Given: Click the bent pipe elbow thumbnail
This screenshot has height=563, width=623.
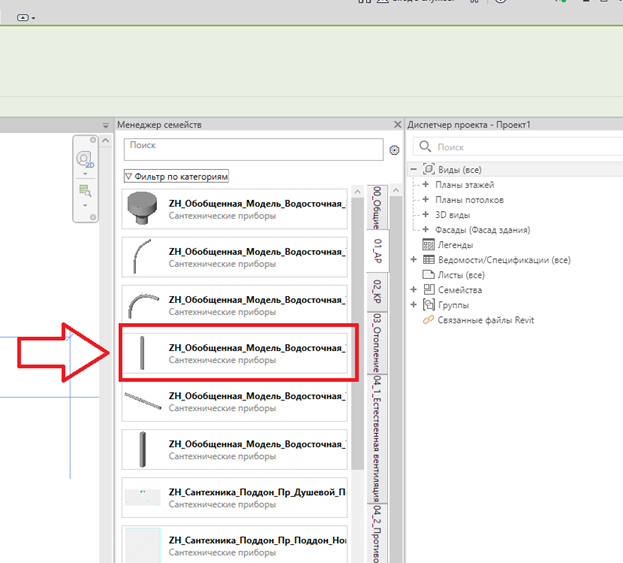Looking at the screenshot, I should click(142, 256).
